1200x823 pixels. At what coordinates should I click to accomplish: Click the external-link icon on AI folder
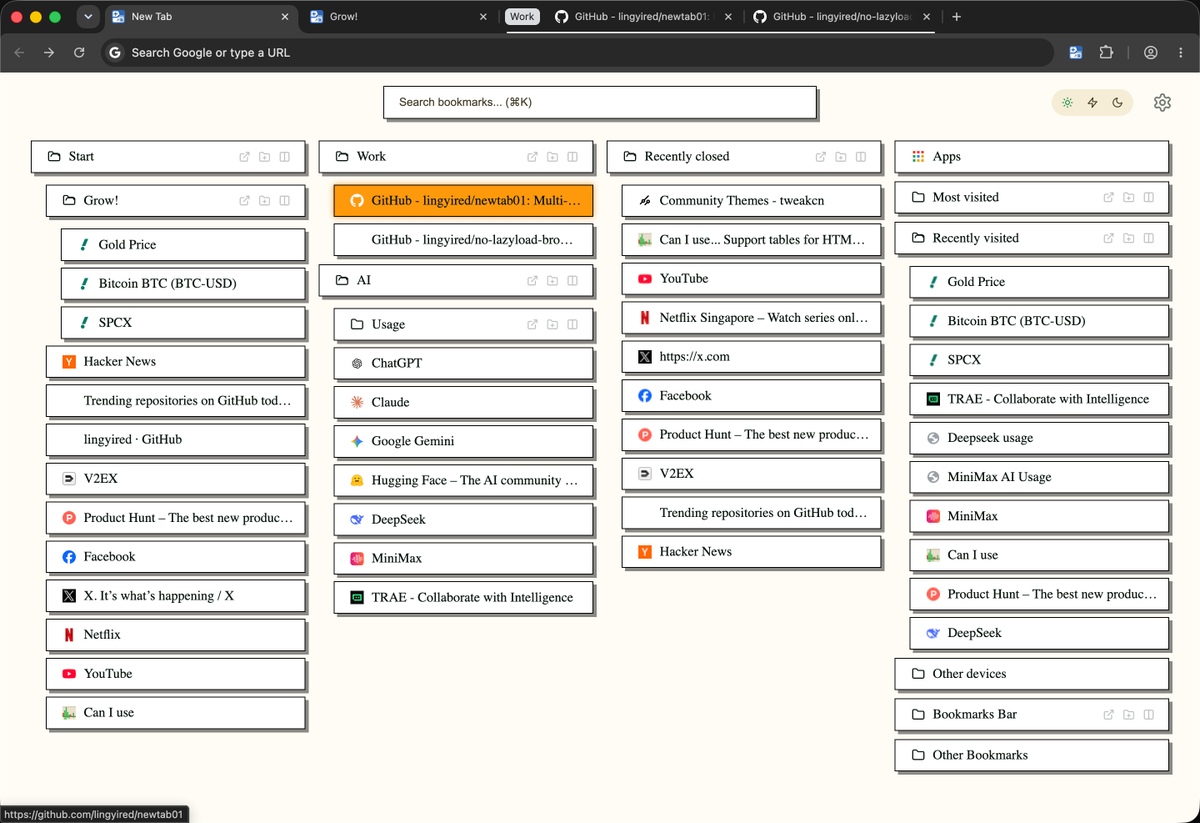pos(533,281)
